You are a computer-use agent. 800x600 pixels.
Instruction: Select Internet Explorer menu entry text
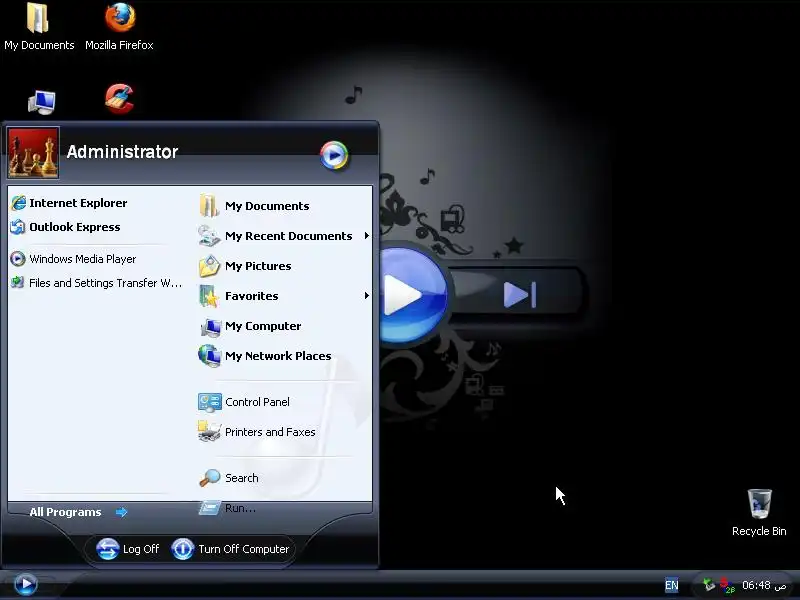point(78,203)
